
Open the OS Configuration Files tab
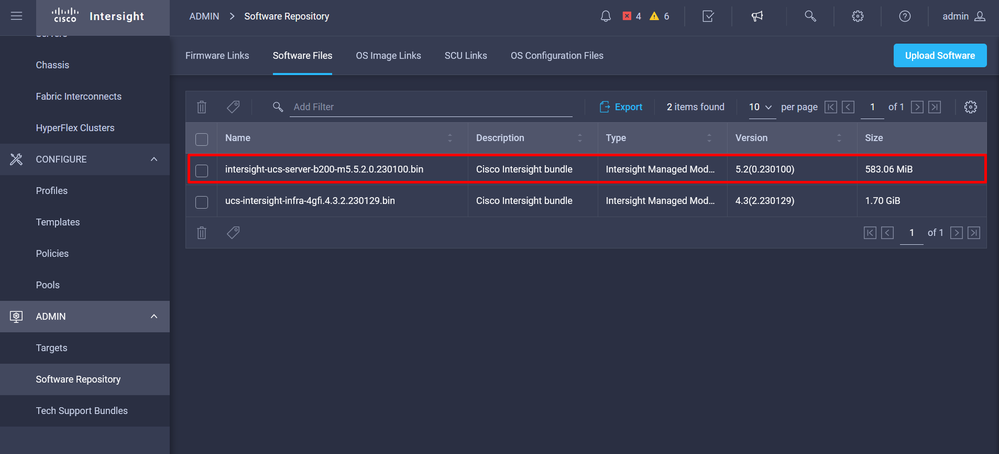click(557, 55)
